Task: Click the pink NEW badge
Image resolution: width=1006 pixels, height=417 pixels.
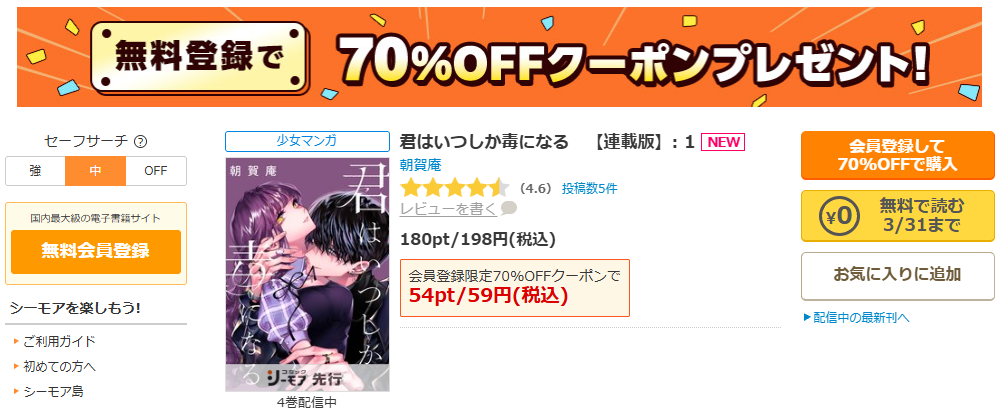Action: coord(723,142)
